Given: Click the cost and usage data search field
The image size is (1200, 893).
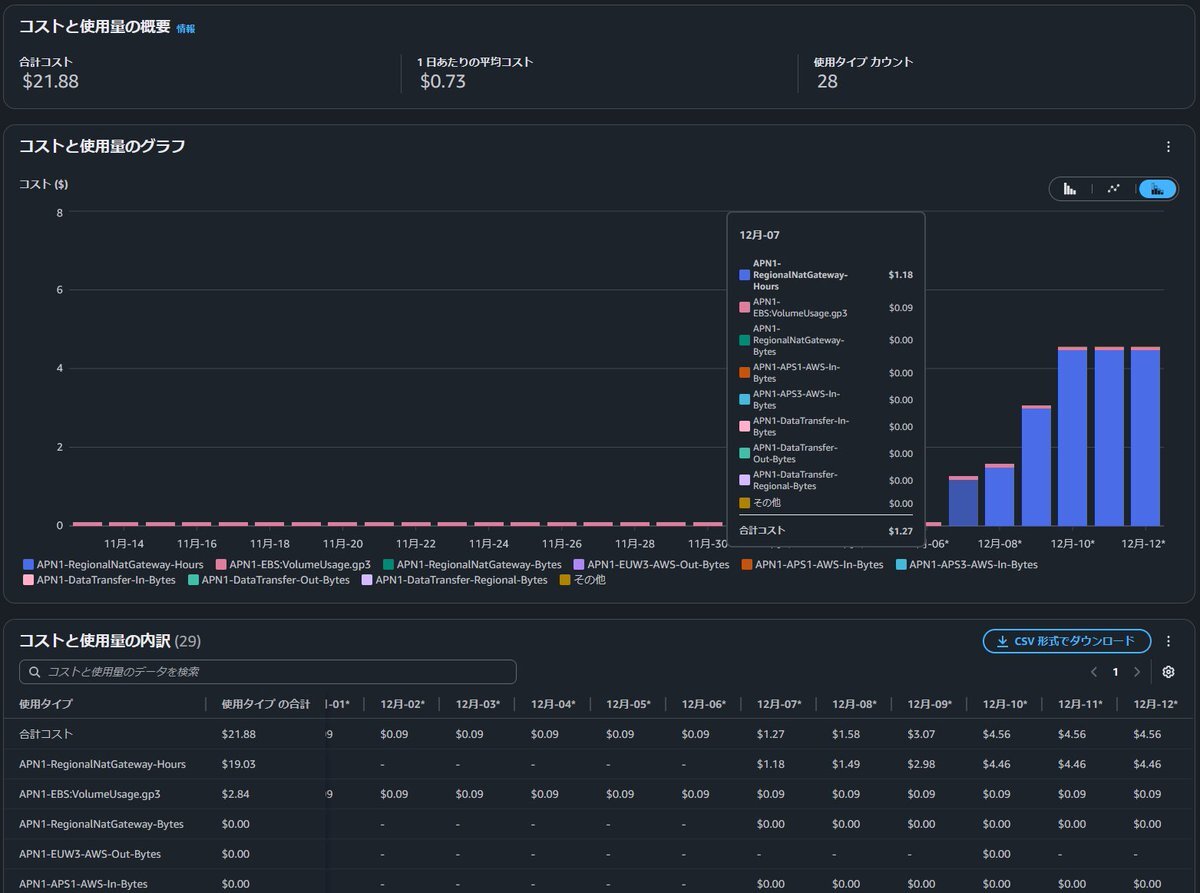Looking at the screenshot, I should point(268,672).
